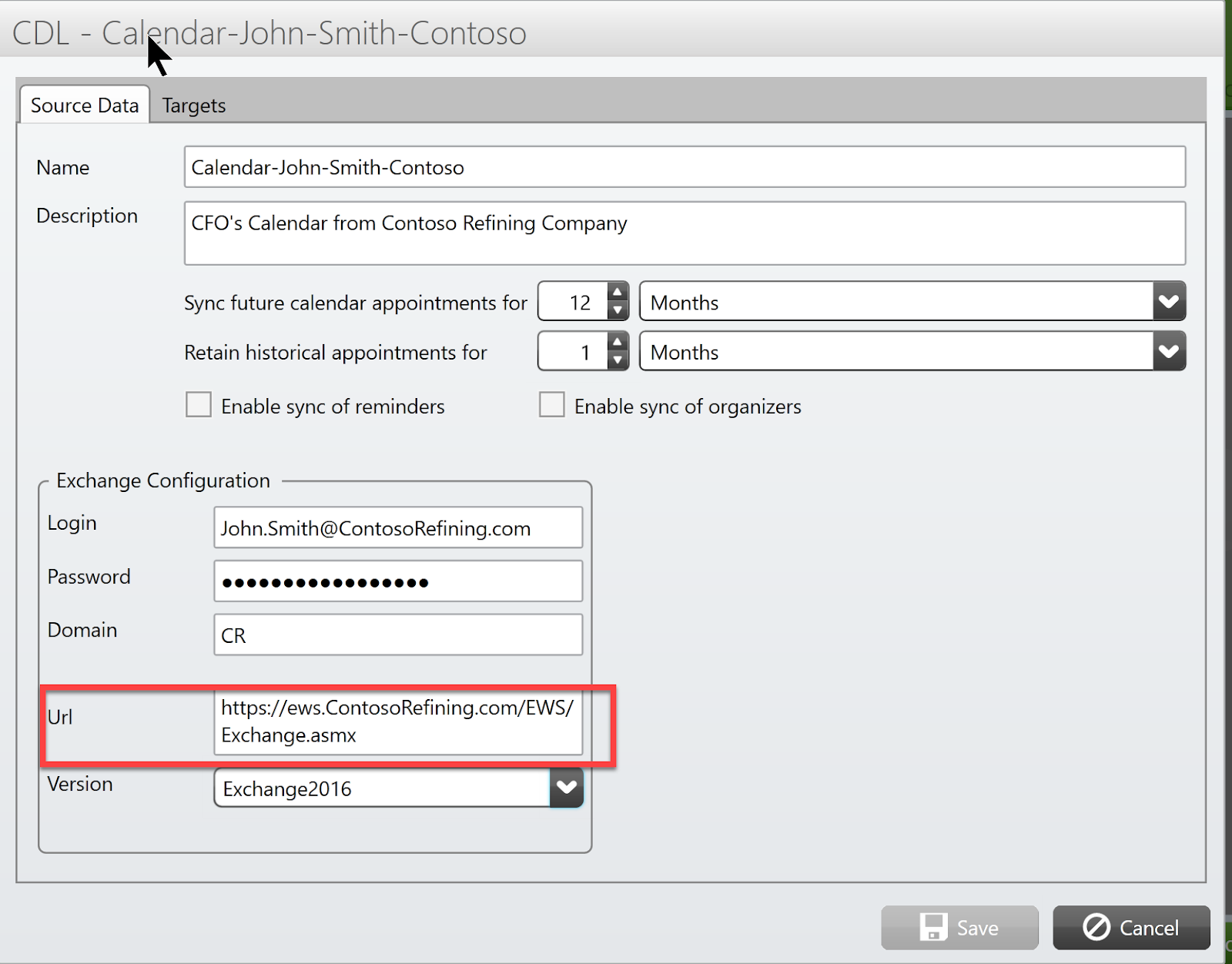Click the "Sync future calendar appointments for" label

click(356, 303)
